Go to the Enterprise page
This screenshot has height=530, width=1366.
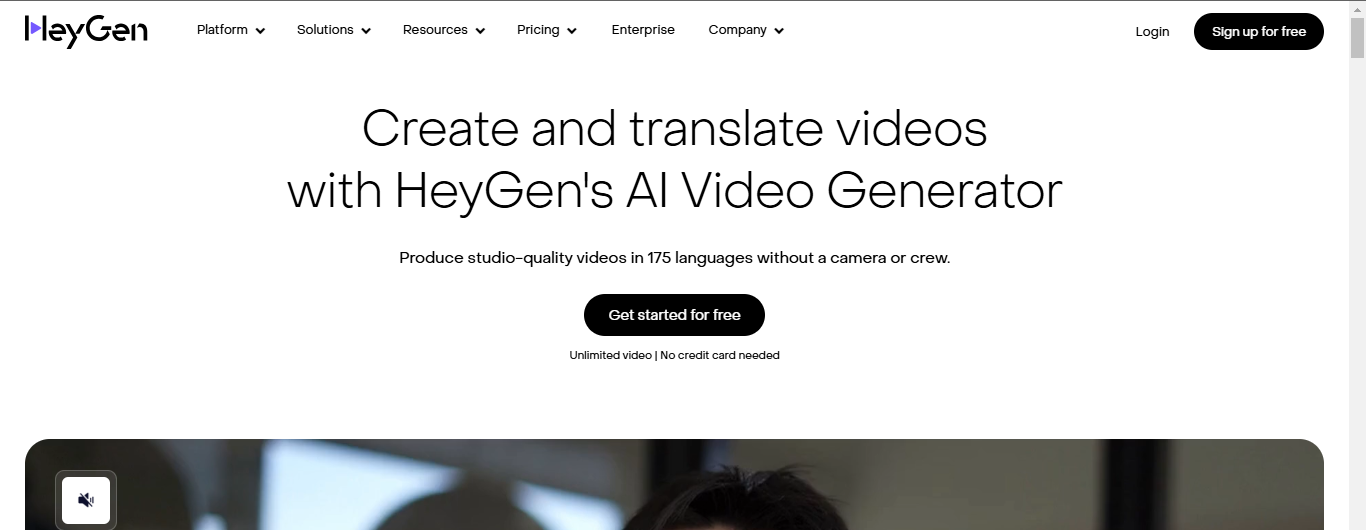643,30
